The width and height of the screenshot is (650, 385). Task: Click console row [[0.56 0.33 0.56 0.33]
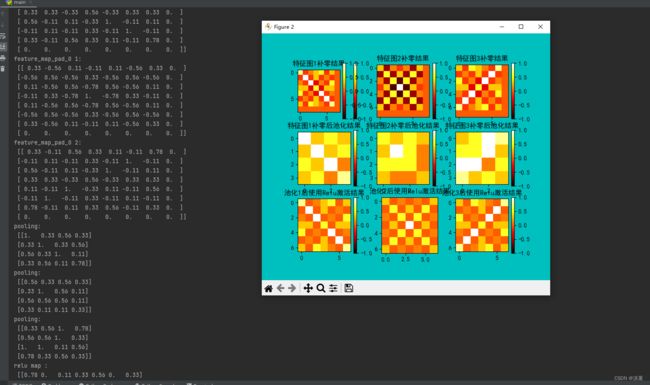54,282
